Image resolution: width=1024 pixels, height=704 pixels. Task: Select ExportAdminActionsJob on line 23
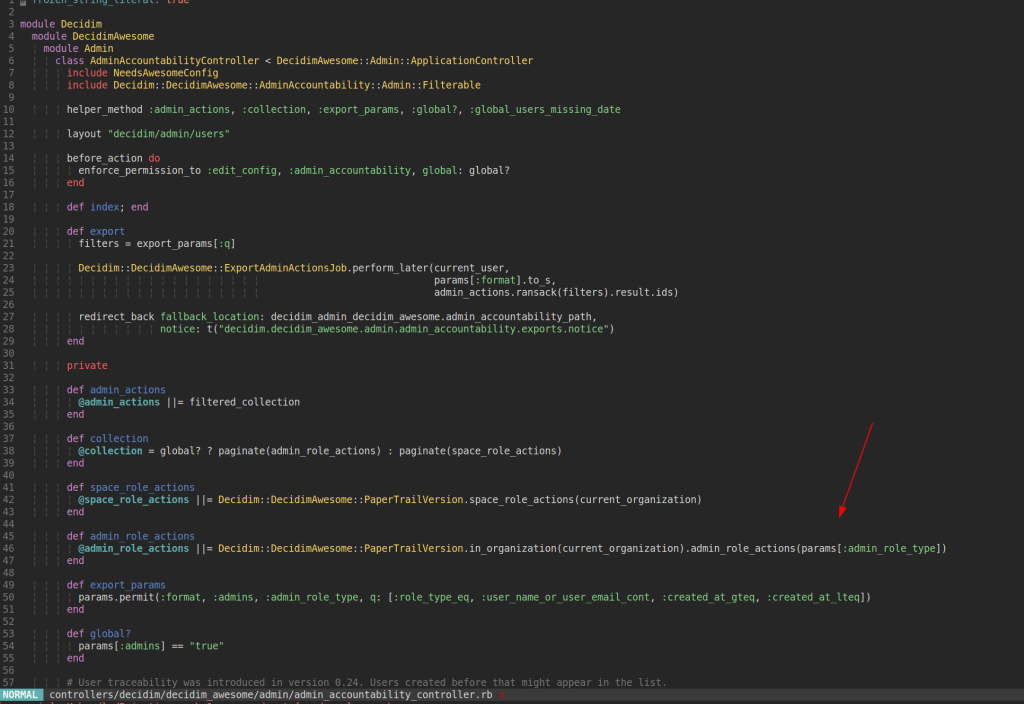tap(285, 268)
